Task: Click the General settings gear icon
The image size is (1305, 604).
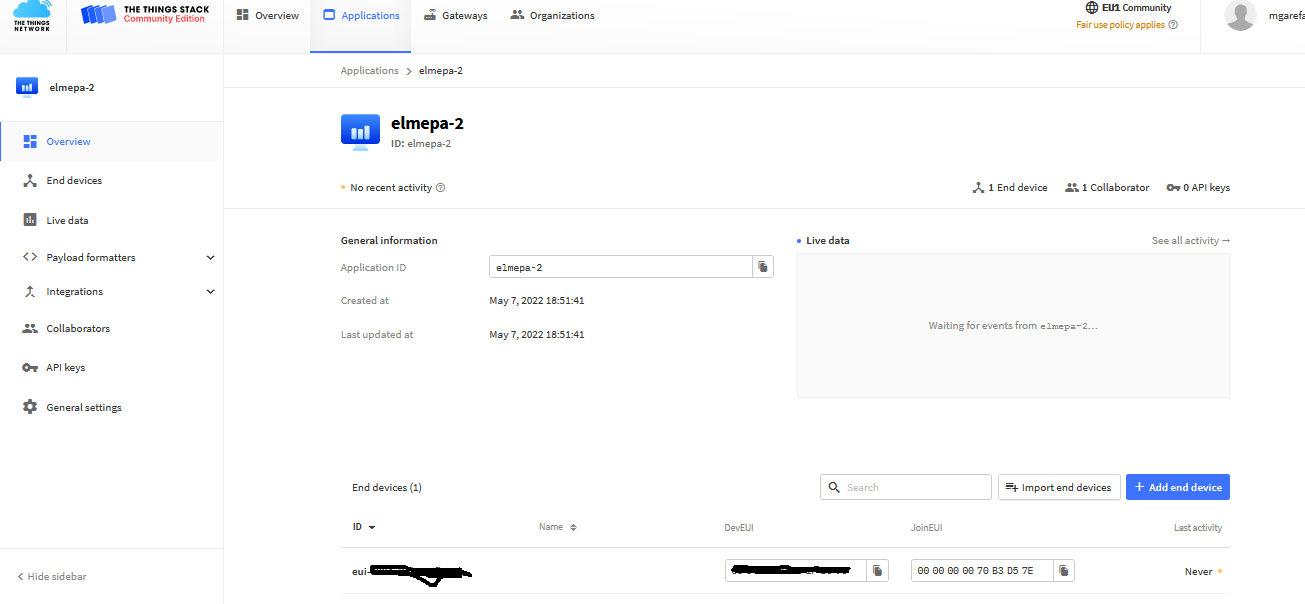Action: pyautogui.click(x=30, y=408)
